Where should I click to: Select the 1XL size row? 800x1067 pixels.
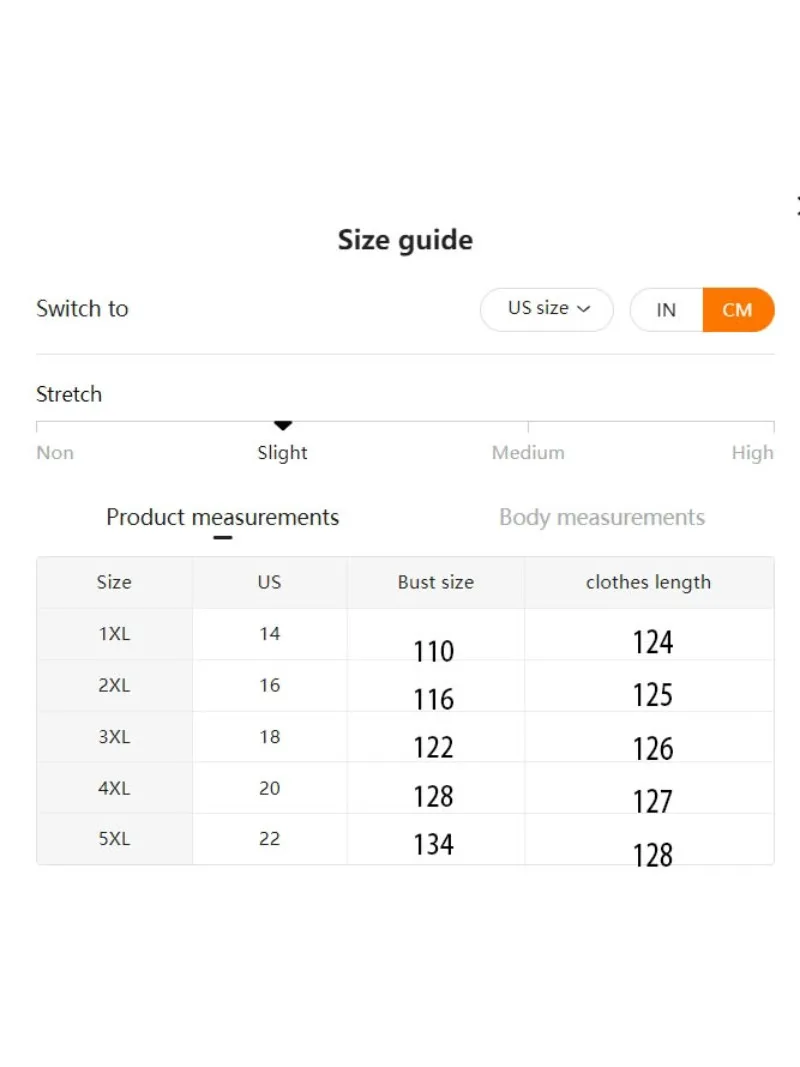click(405, 634)
